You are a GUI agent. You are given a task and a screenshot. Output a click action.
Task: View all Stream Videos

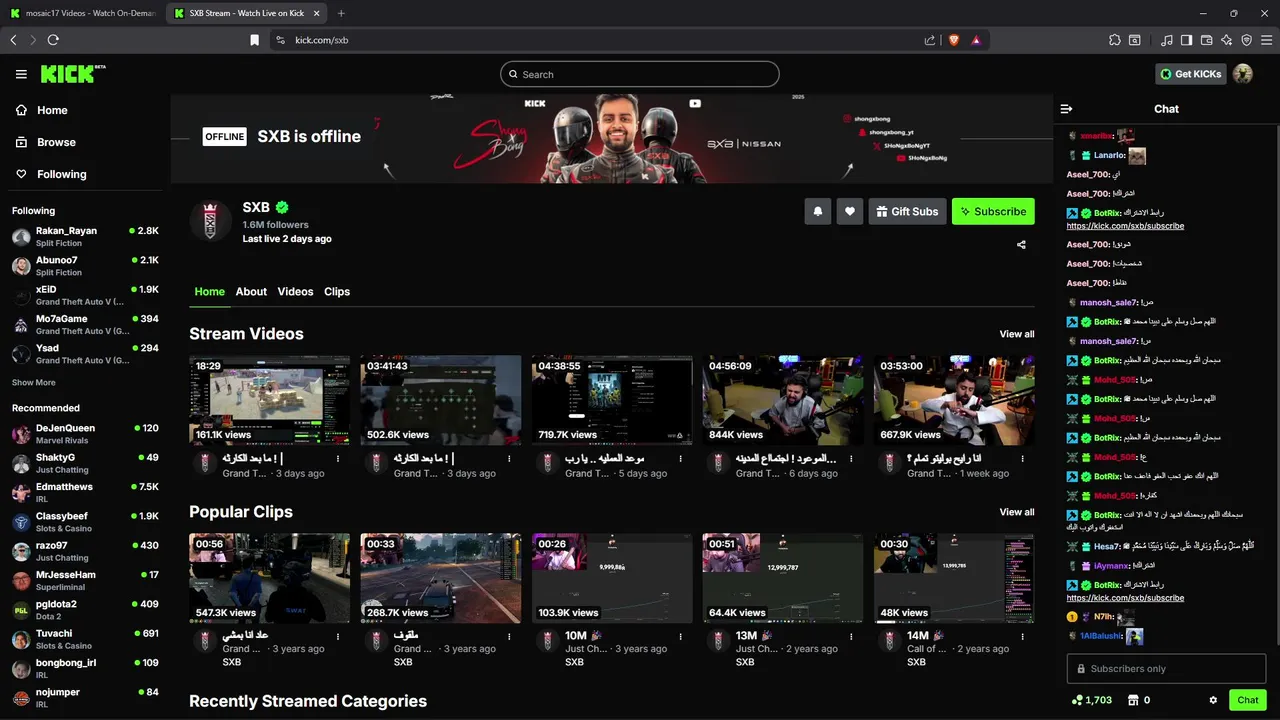point(1017,334)
